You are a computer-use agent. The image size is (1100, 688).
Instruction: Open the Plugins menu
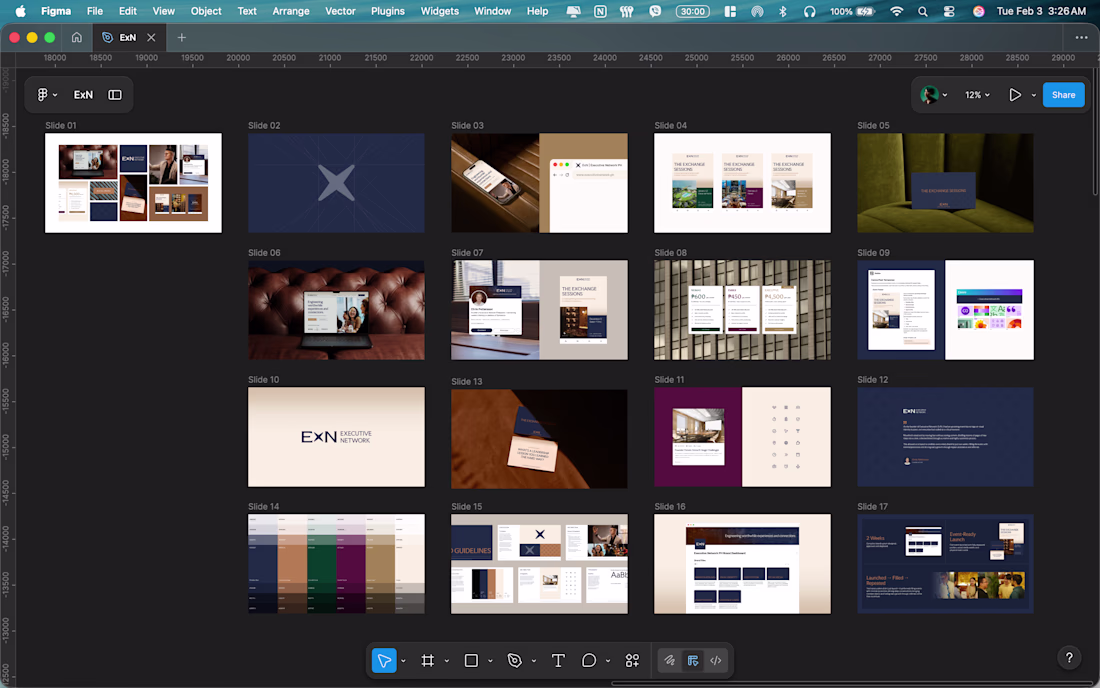[388, 11]
